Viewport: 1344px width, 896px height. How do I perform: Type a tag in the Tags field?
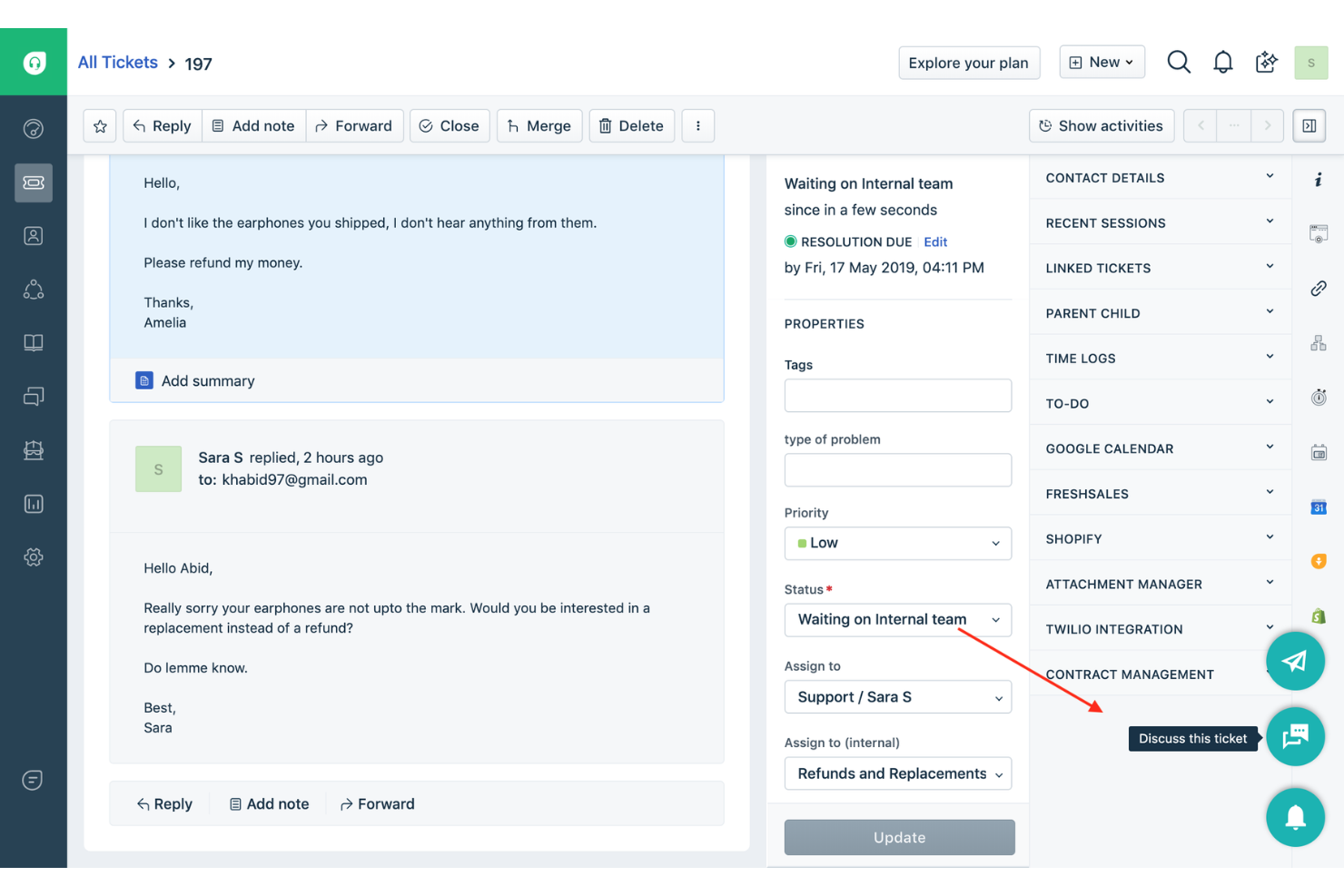pyautogui.click(x=897, y=395)
